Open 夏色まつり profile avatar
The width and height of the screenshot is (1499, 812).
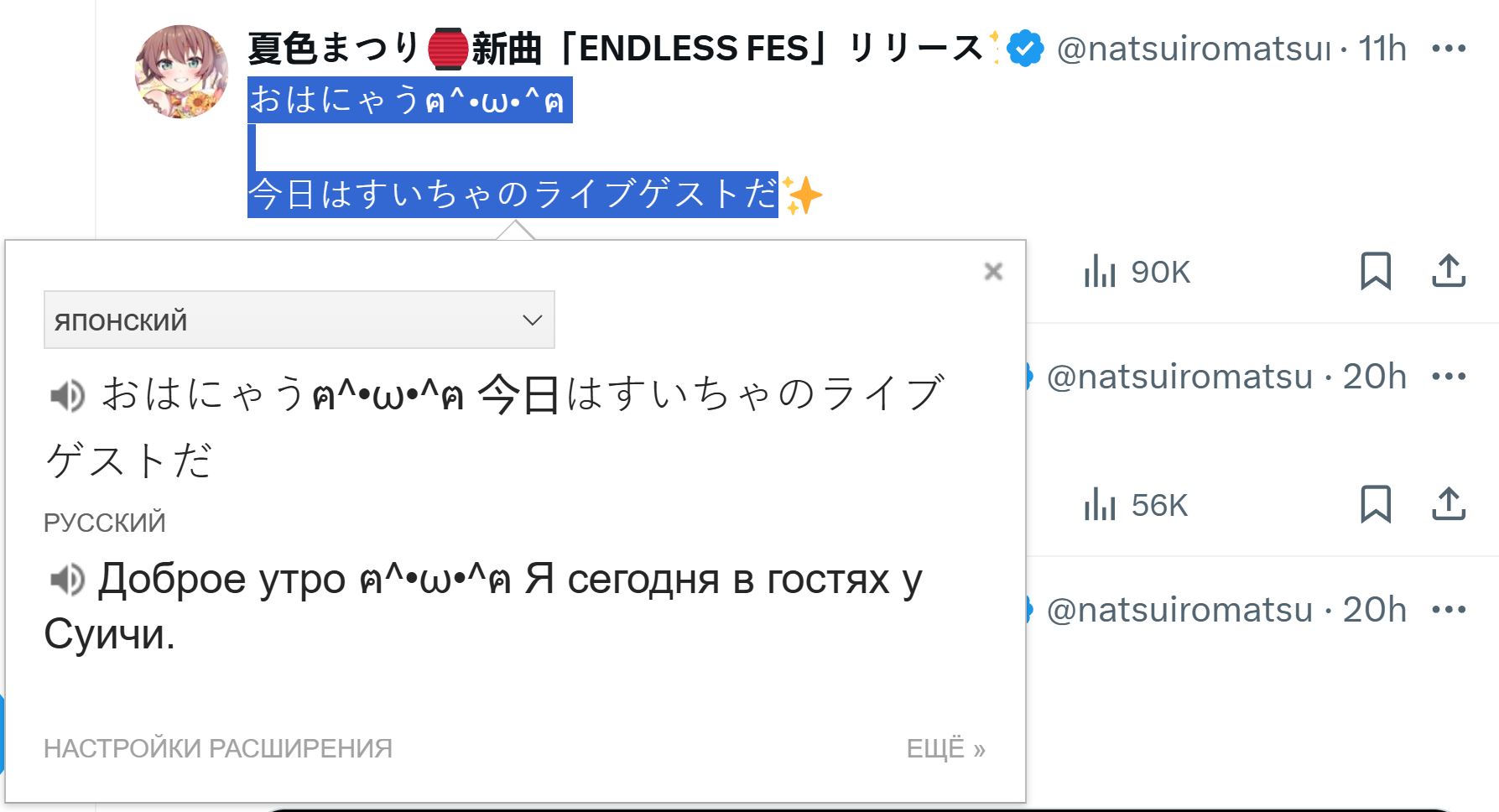click(181, 71)
